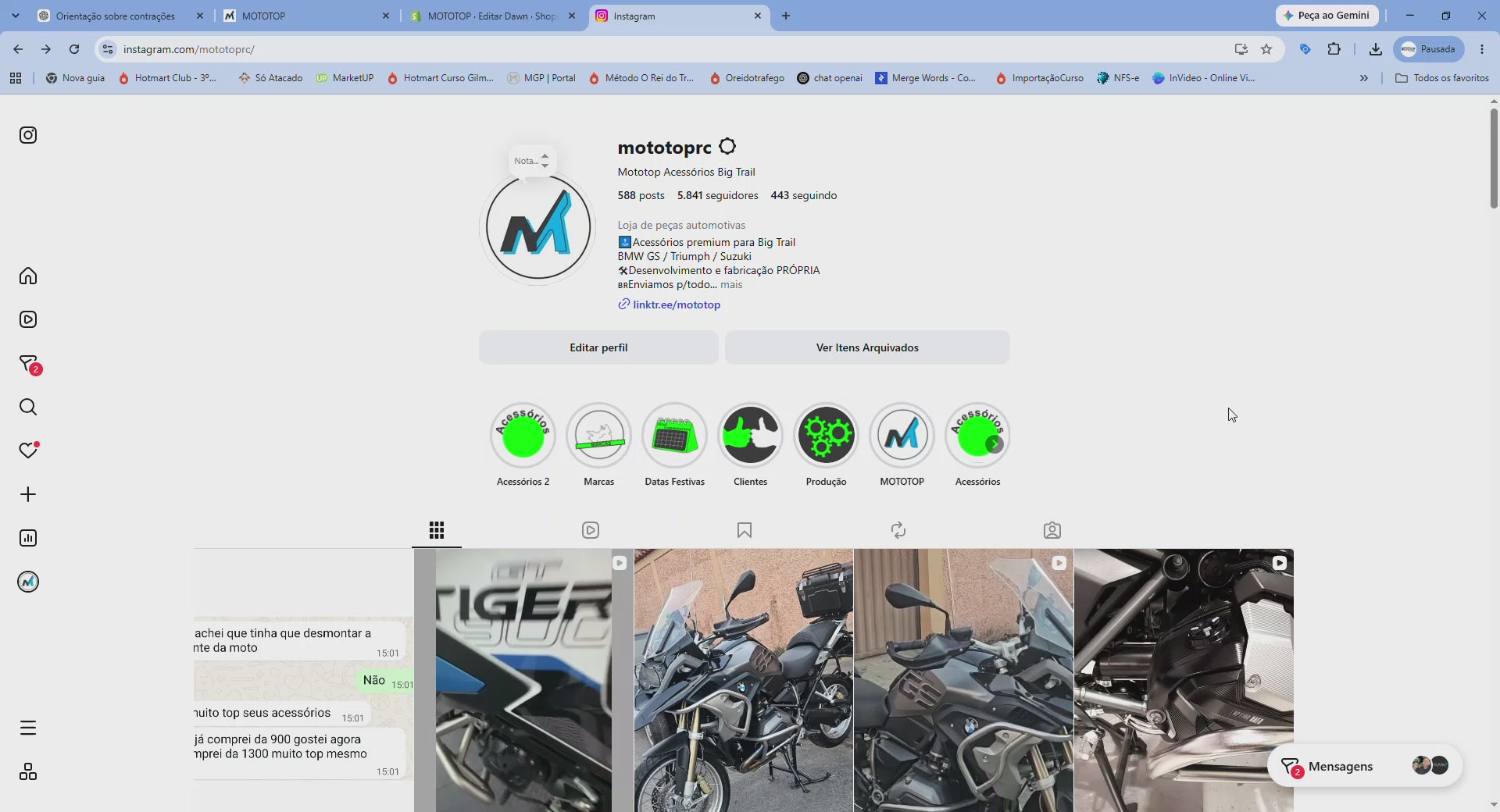Switch to the Reposts tab

tap(898, 530)
